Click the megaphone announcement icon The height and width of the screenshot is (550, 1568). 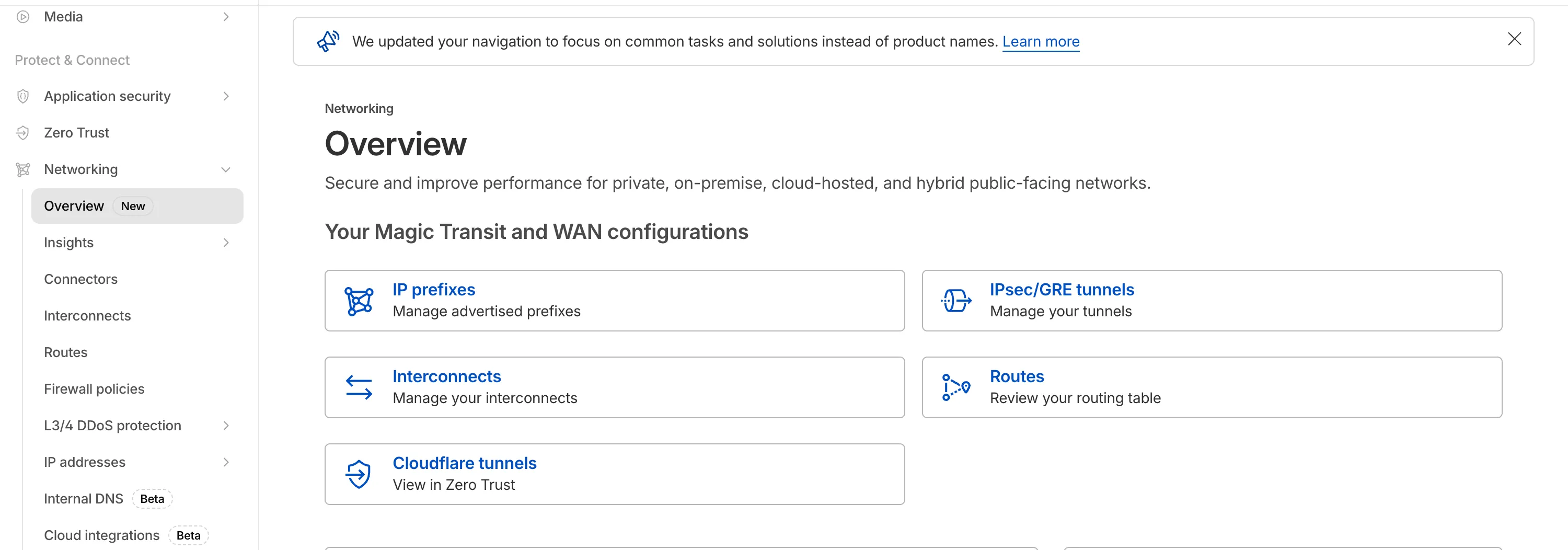point(328,41)
